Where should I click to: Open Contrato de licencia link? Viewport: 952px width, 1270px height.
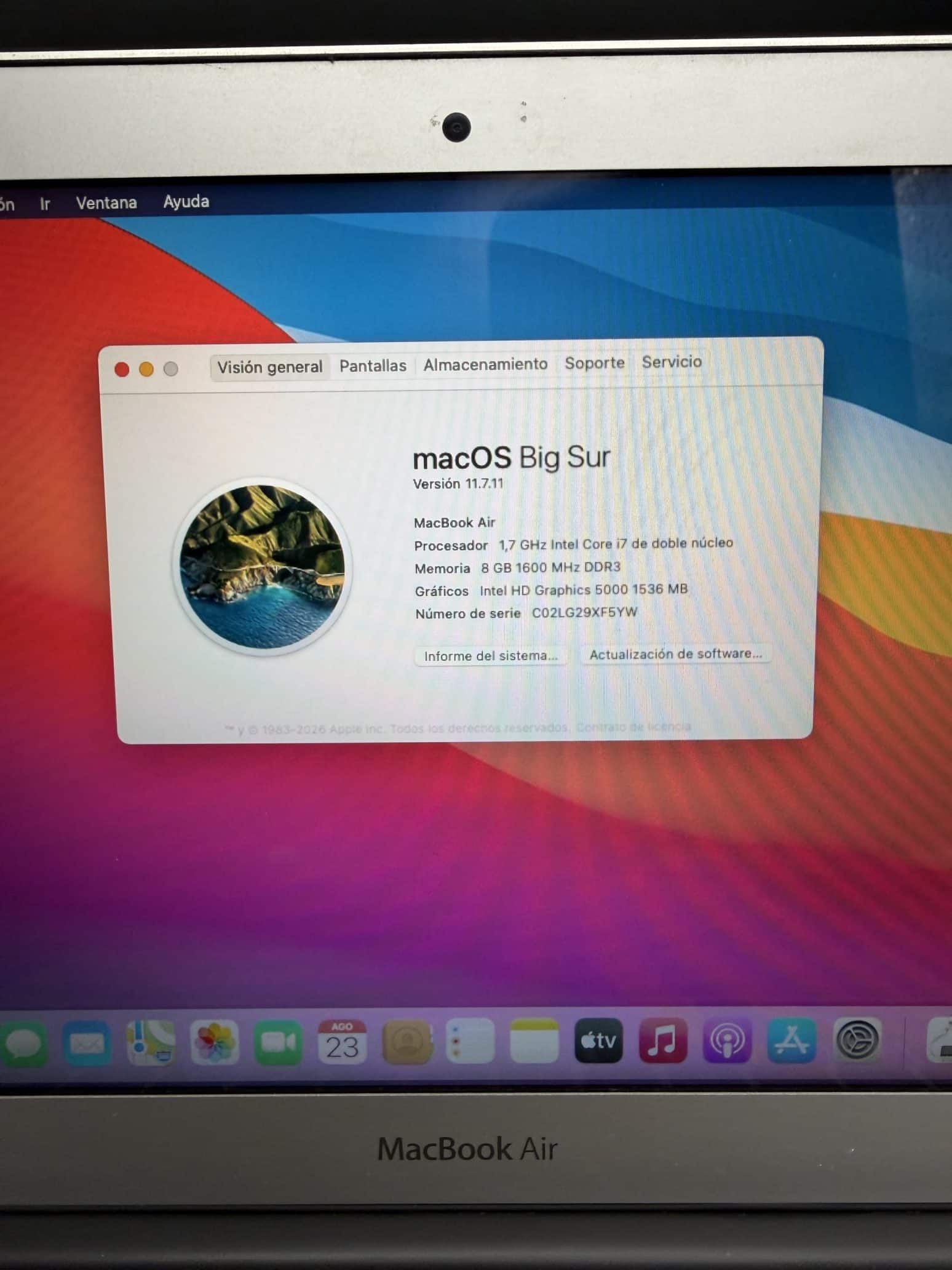pyautogui.click(x=633, y=727)
